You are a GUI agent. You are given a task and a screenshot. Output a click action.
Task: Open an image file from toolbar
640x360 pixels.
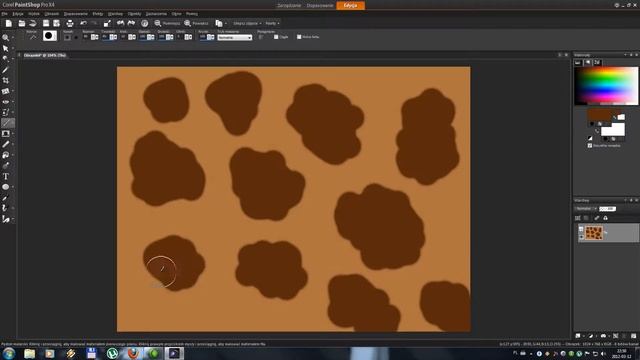pos(21,23)
